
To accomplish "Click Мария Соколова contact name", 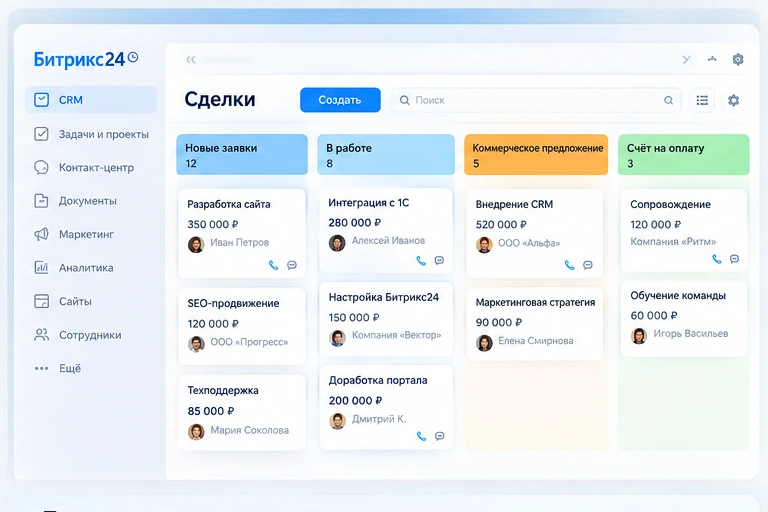I will (x=249, y=430).
